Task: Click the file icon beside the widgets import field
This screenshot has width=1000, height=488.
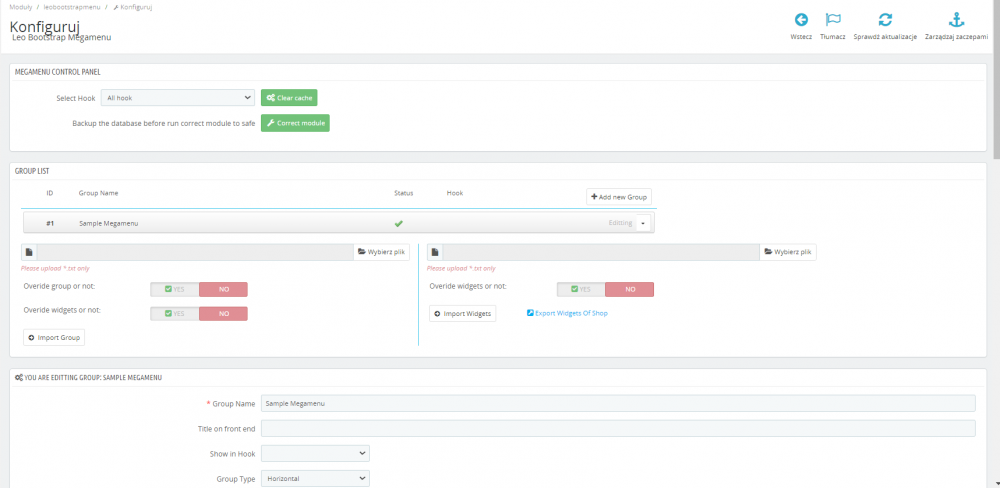Action: [435, 252]
